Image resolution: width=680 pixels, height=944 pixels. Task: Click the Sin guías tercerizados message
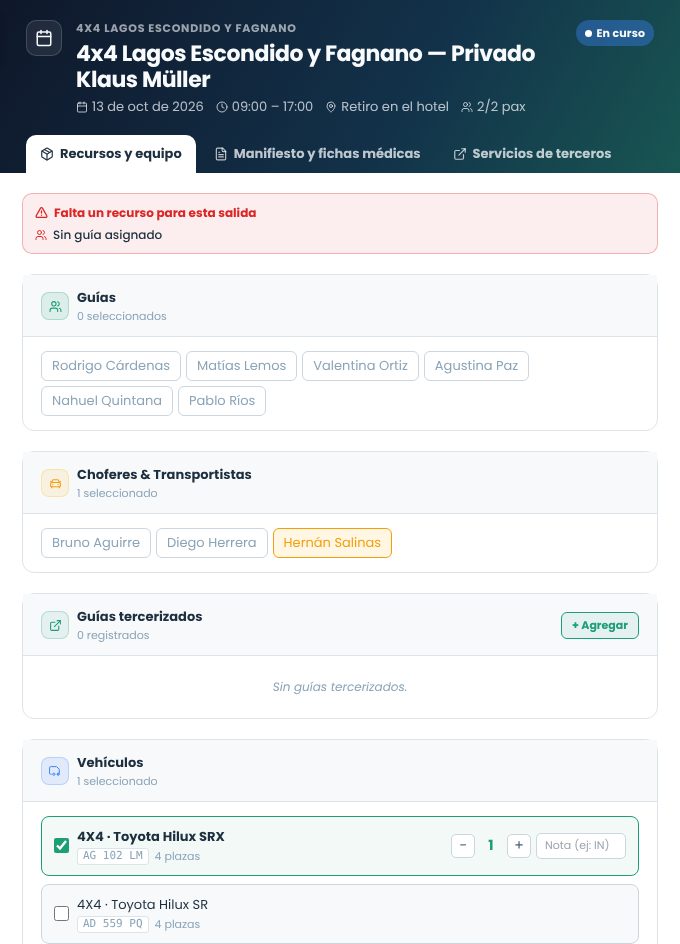[340, 687]
